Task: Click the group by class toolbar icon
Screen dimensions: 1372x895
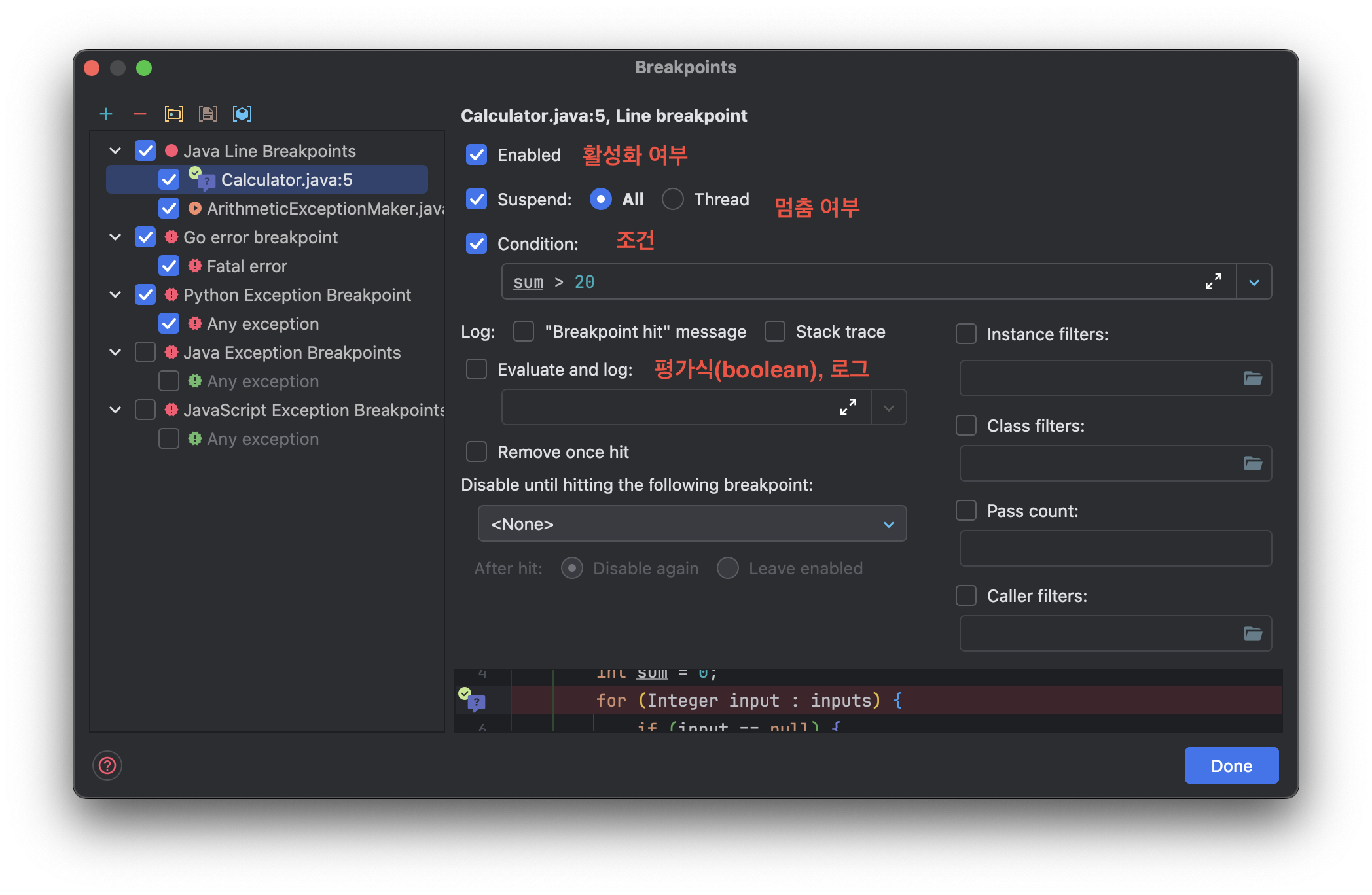Action: coord(242,114)
